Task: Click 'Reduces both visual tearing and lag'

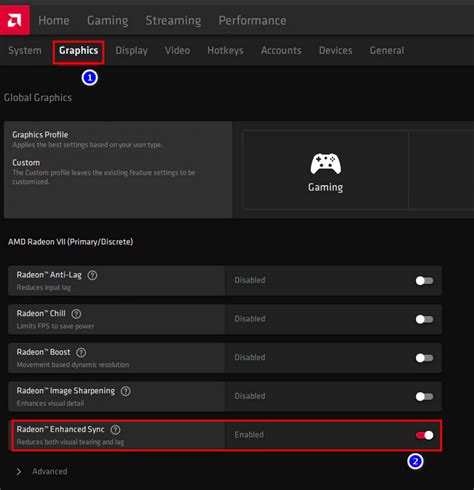Action: click(70, 442)
